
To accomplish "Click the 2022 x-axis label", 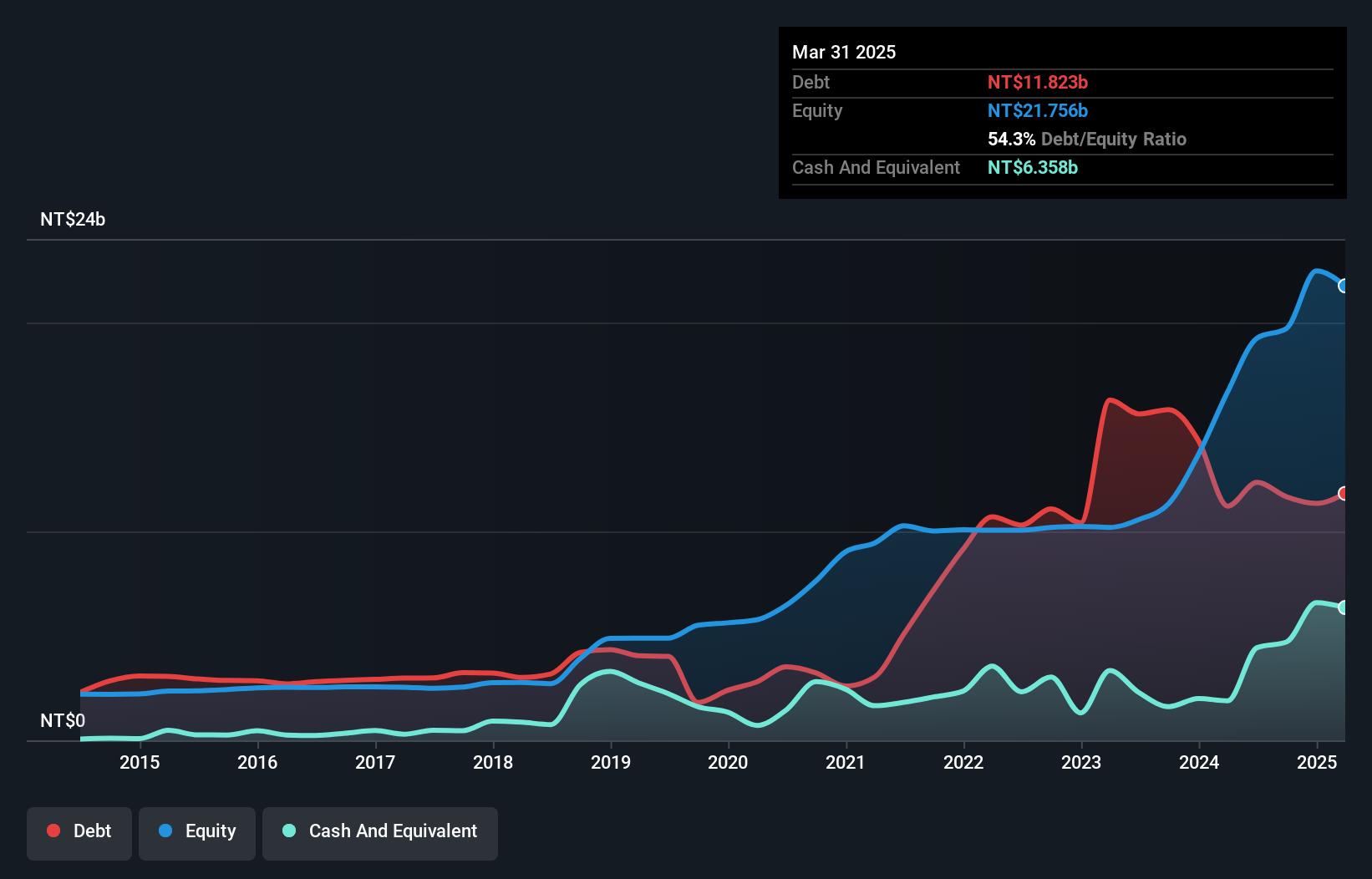I will click(963, 762).
